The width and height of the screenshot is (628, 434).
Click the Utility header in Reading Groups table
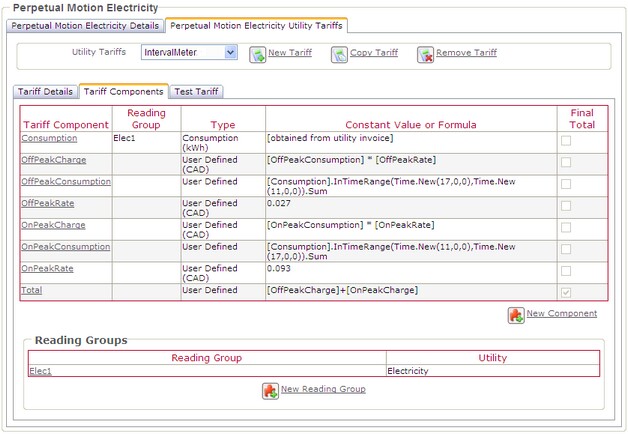click(493, 358)
